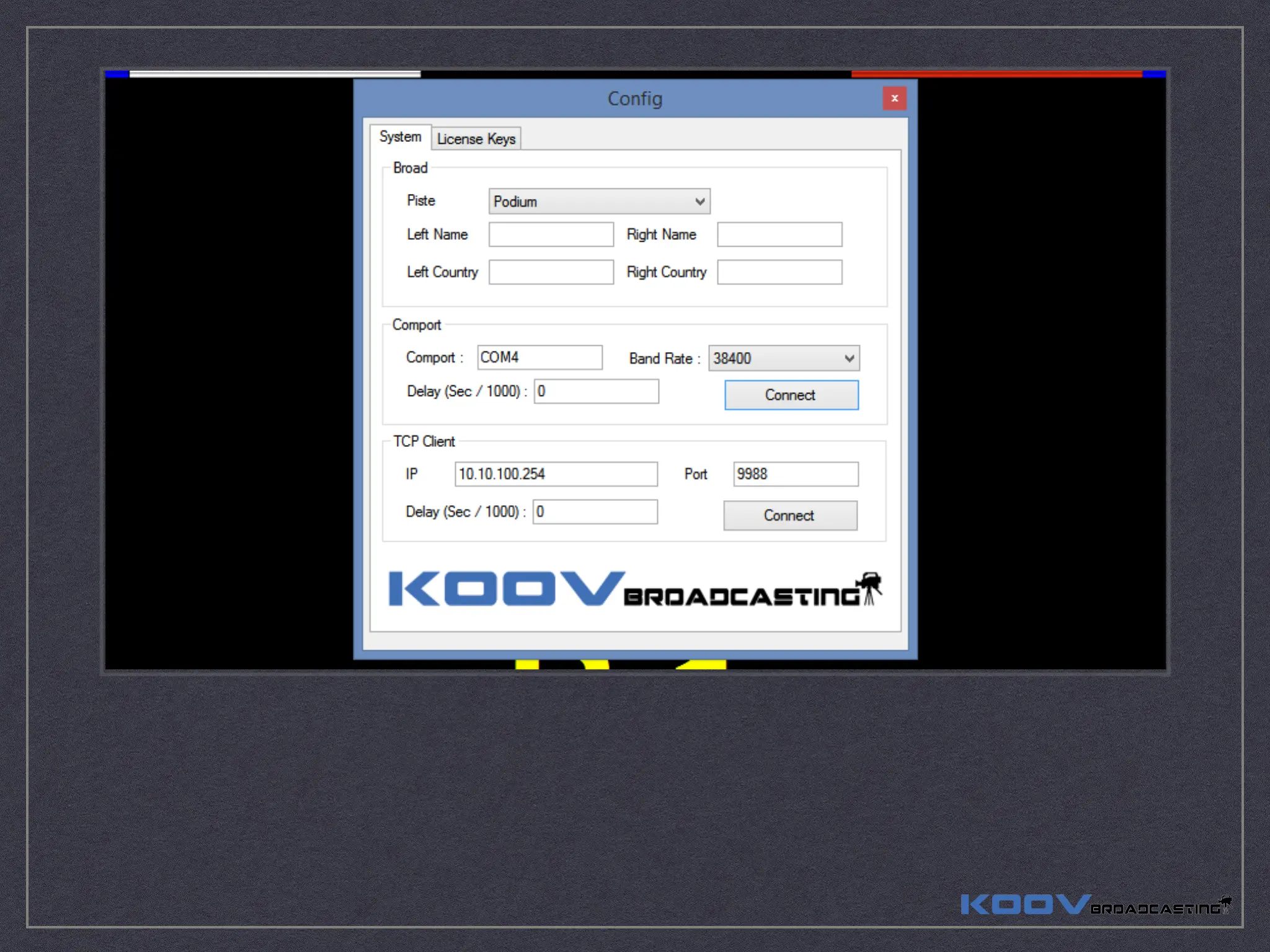Close the Config dialog with red X
1270x952 pixels.
(894, 98)
